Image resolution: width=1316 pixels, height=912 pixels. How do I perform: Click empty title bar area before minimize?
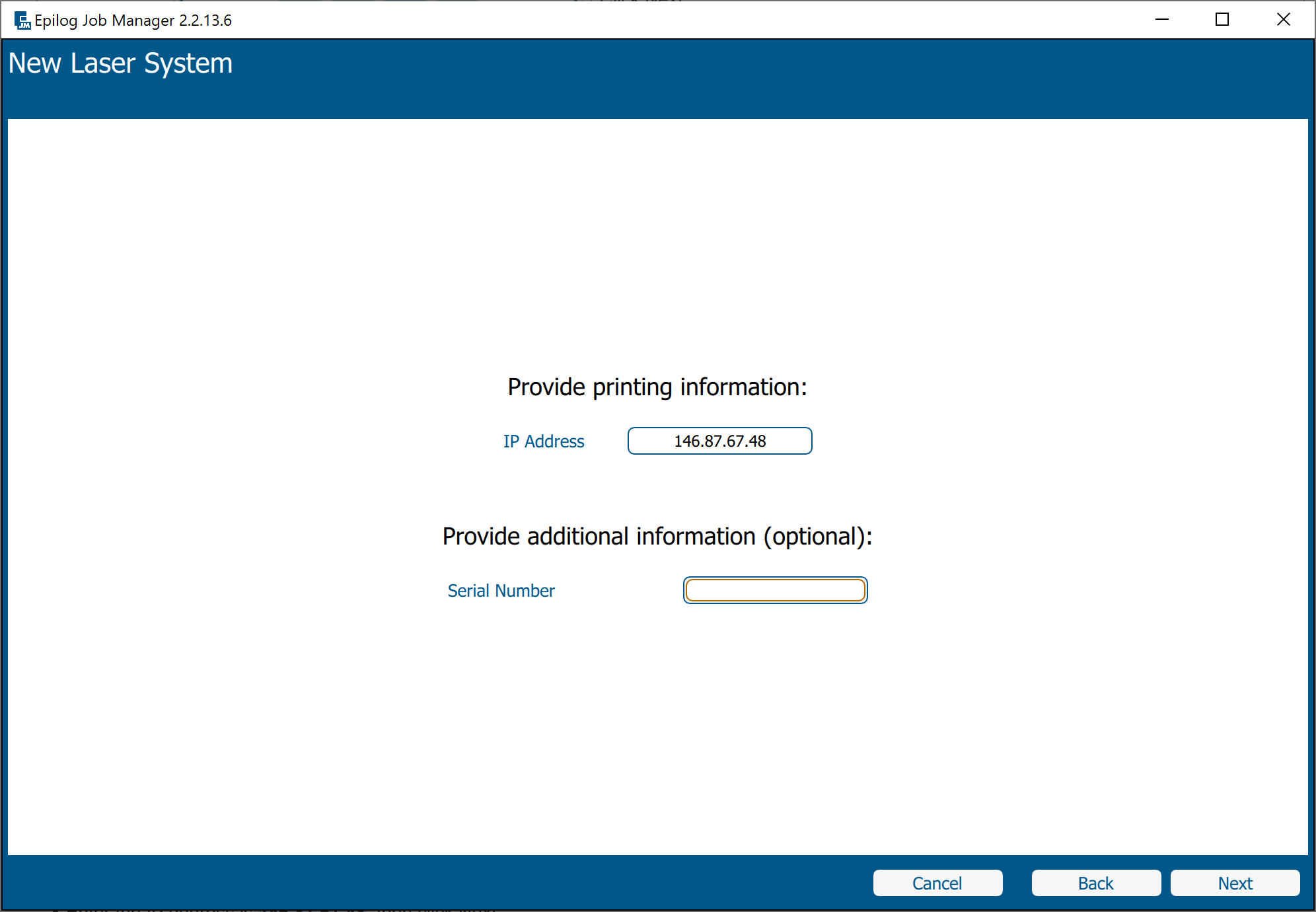tap(661, 20)
